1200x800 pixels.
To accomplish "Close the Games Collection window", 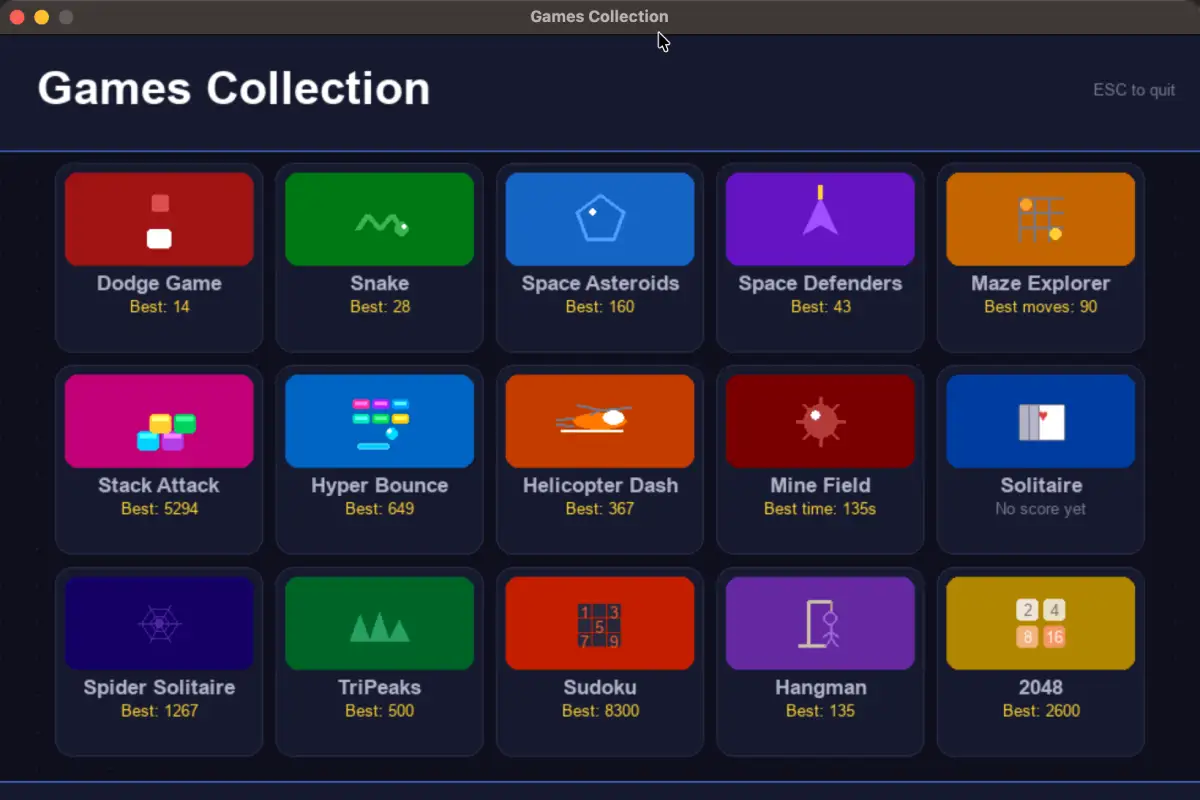I will click(16, 17).
